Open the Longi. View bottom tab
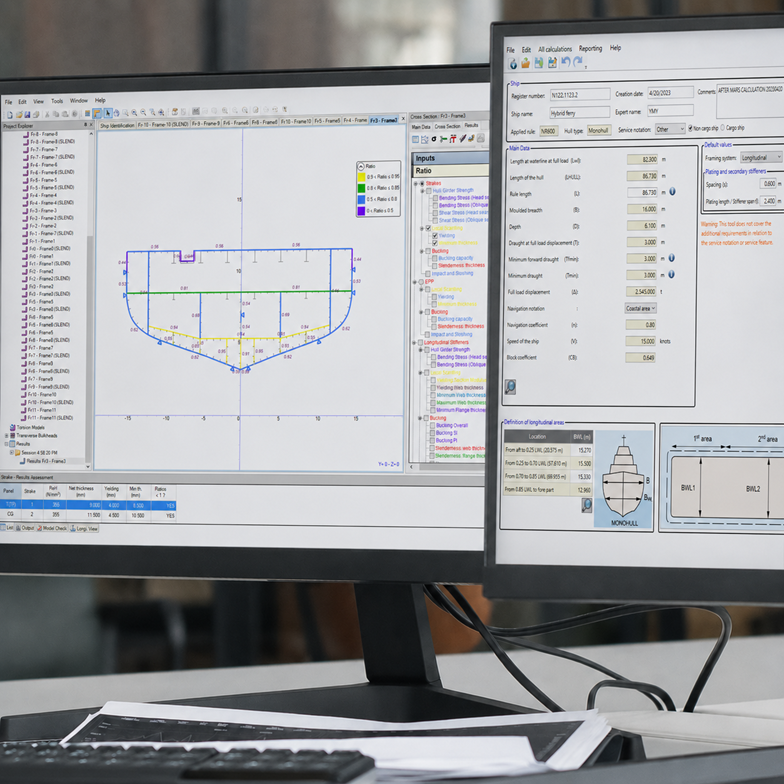 click(x=84, y=528)
